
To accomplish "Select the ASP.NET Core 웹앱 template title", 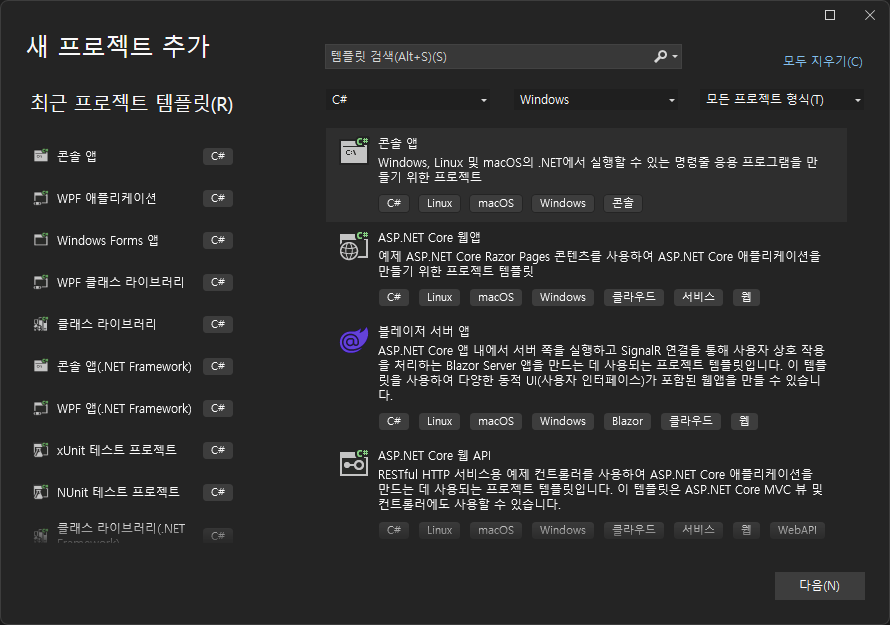I will coord(429,237).
